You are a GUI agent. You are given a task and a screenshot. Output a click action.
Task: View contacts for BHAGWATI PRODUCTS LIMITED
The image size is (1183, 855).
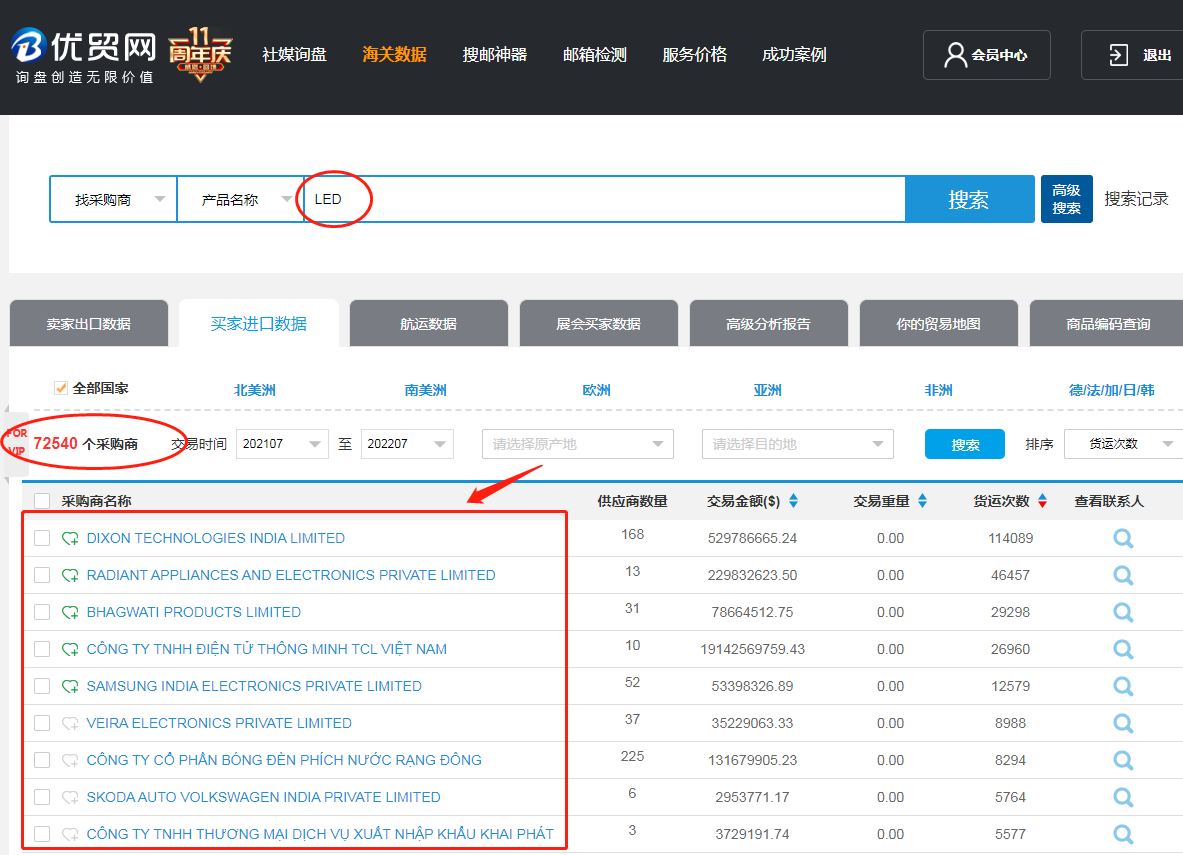[1123, 612]
